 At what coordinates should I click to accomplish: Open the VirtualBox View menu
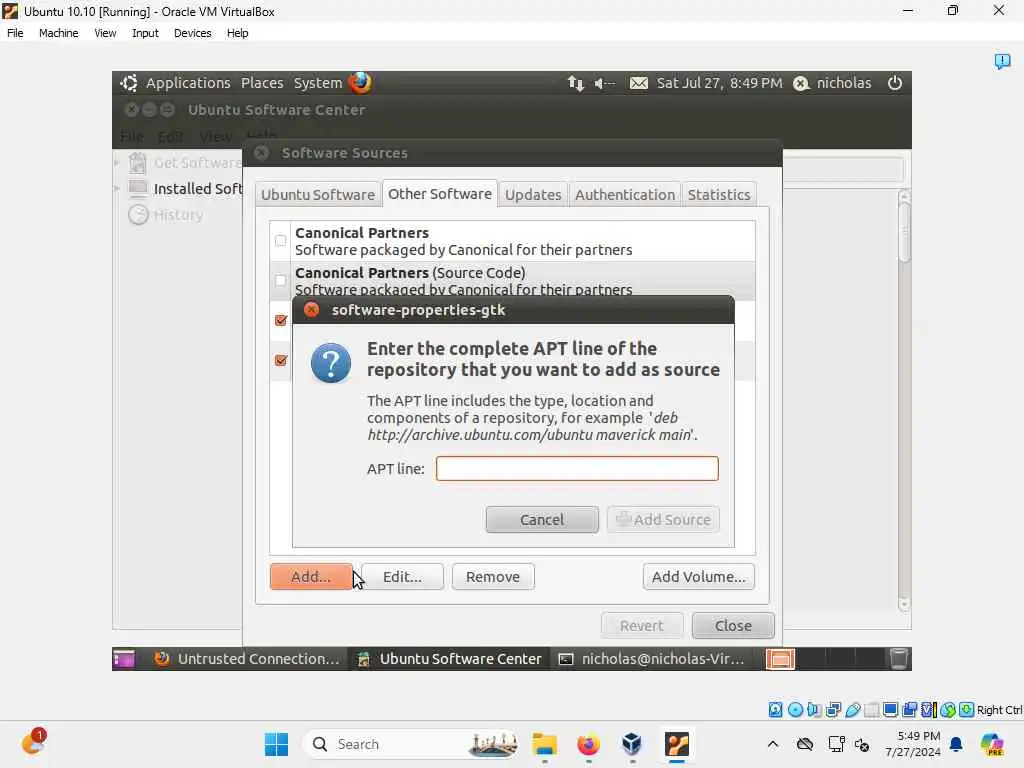(105, 33)
